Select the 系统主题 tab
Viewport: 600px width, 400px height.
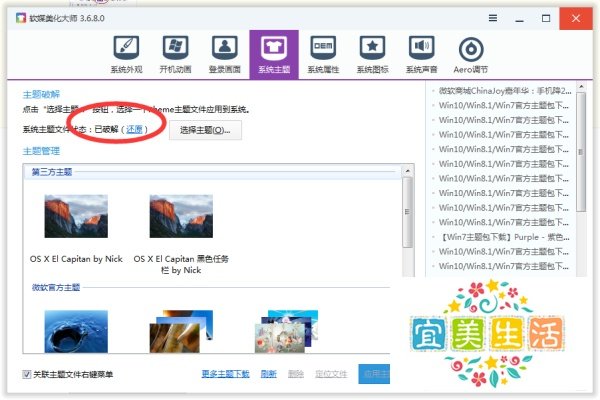pyautogui.click(x=274, y=55)
